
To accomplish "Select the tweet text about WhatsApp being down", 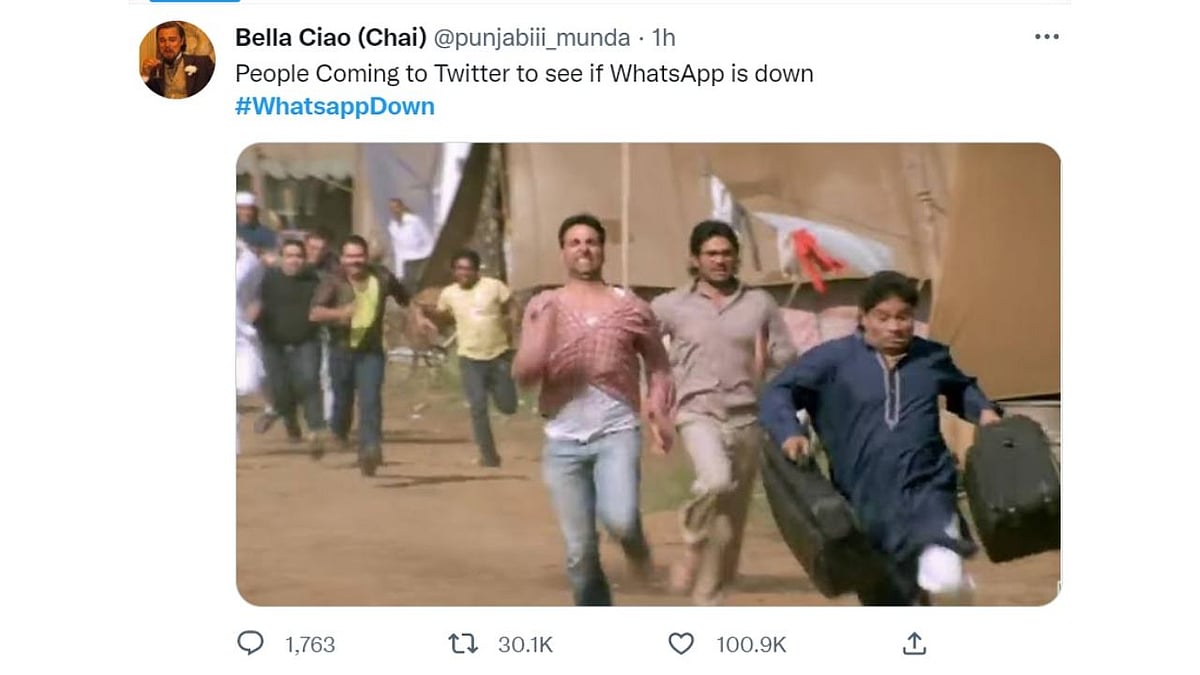I will 523,73.
